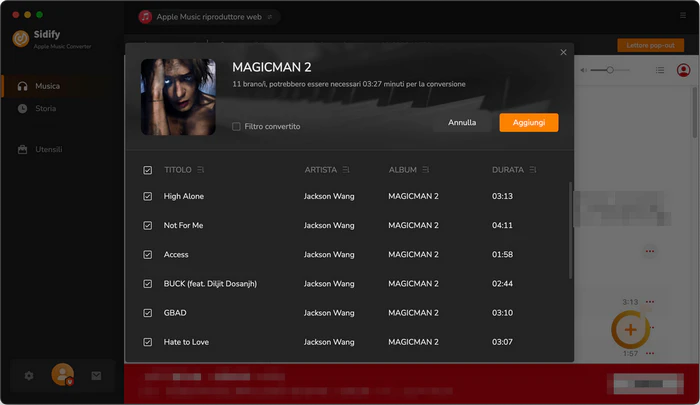Toggle the select-all checkbox in header
The height and width of the screenshot is (405, 700).
click(148, 170)
